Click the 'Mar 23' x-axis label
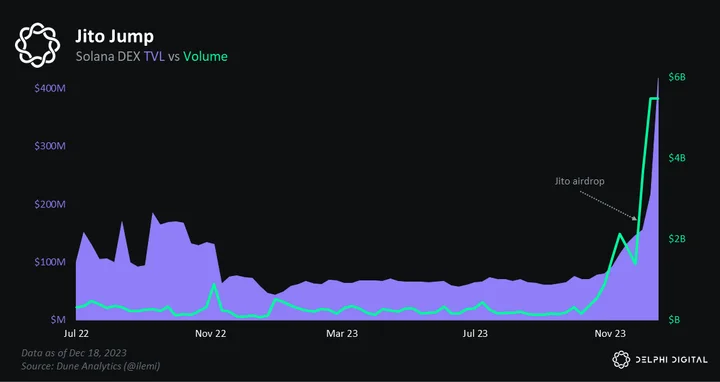The width and height of the screenshot is (720, 382). pyautogui.click(x=342, y=334)
